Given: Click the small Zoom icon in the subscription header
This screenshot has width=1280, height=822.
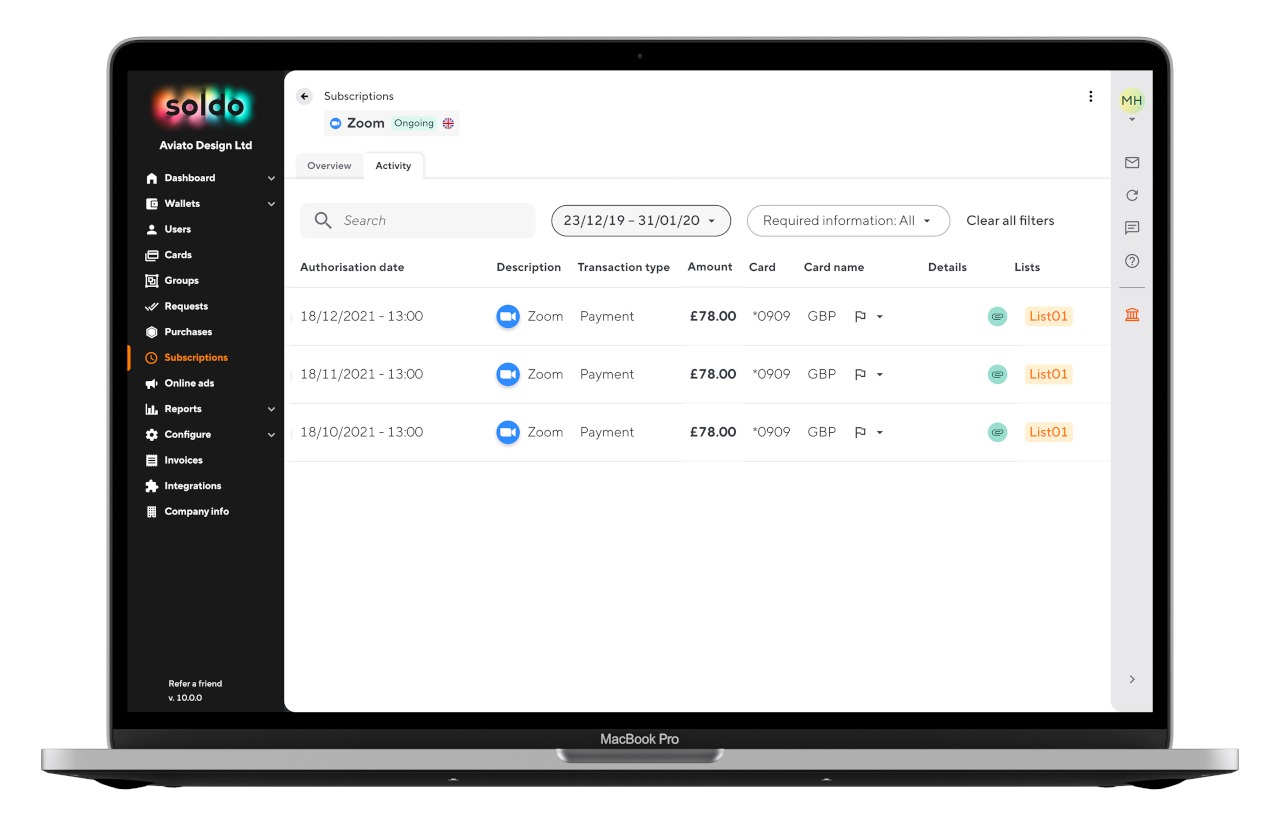Looking at the screenshot, I should coord(335,123).
